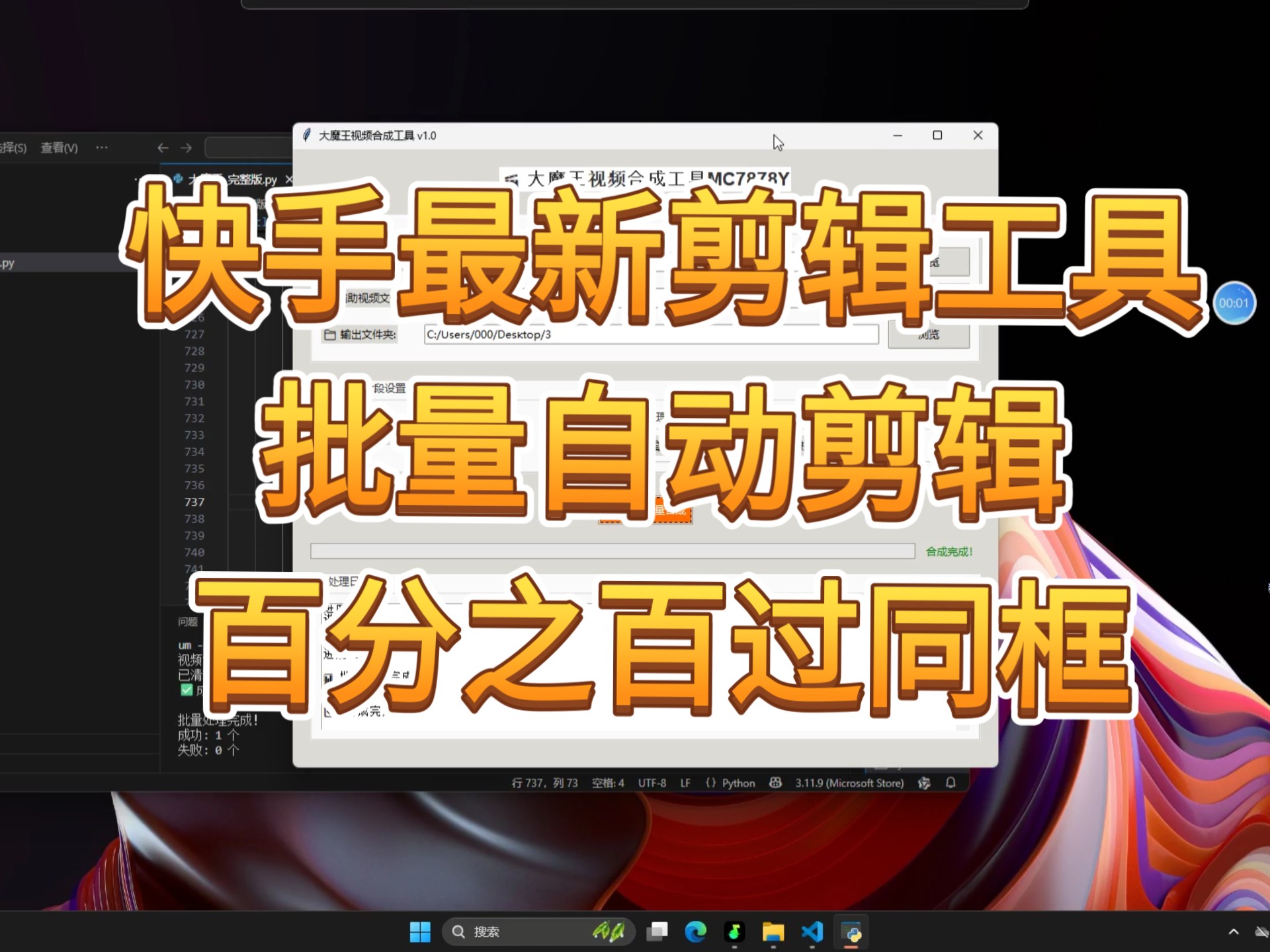Maximize the 大魔王视频合成工具 window
The width and height of the screenshot is (1270, 952).
tap(937, 136)
